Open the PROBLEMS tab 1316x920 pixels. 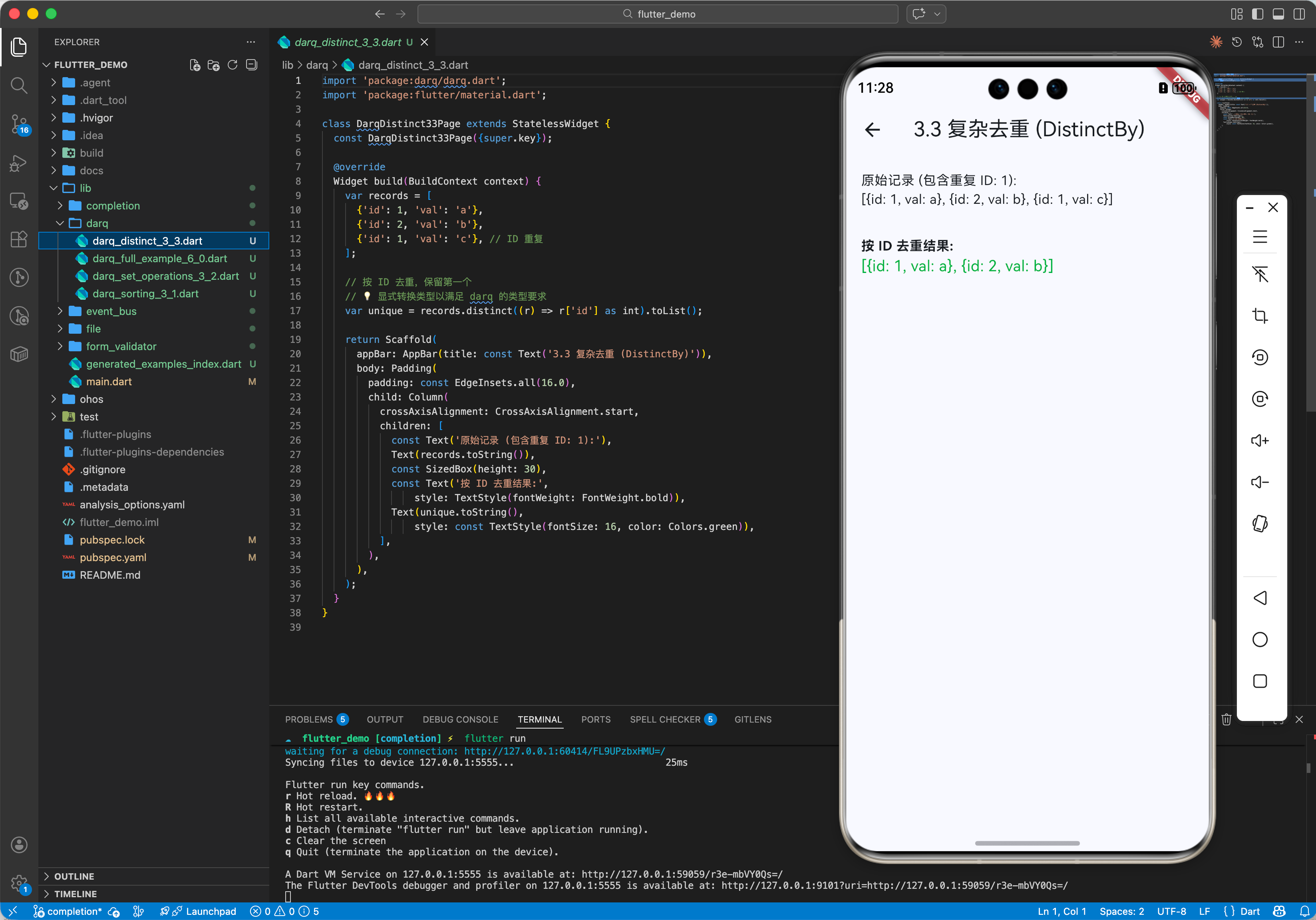(x=309, y=719)
